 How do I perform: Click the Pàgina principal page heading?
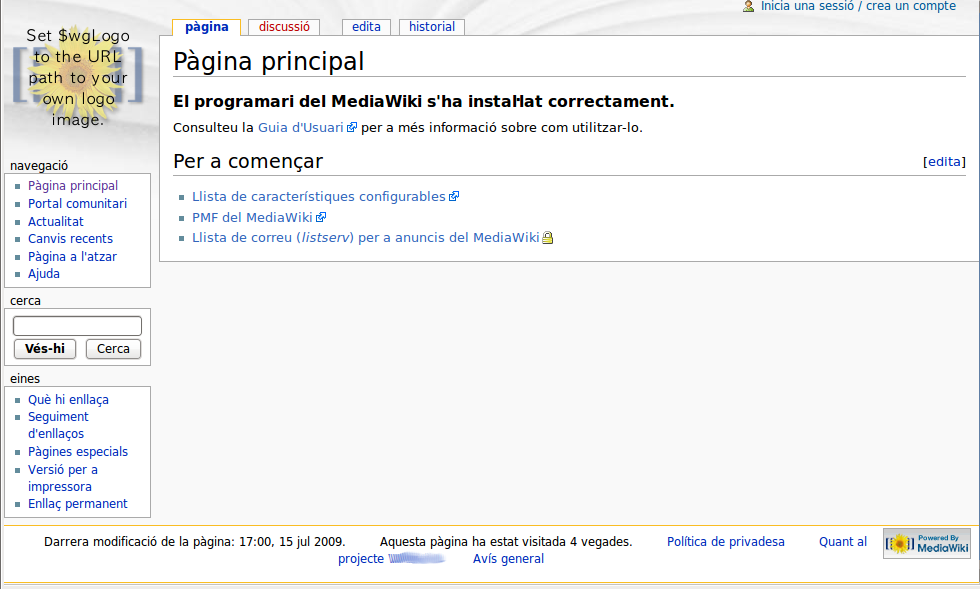[269, 62]
